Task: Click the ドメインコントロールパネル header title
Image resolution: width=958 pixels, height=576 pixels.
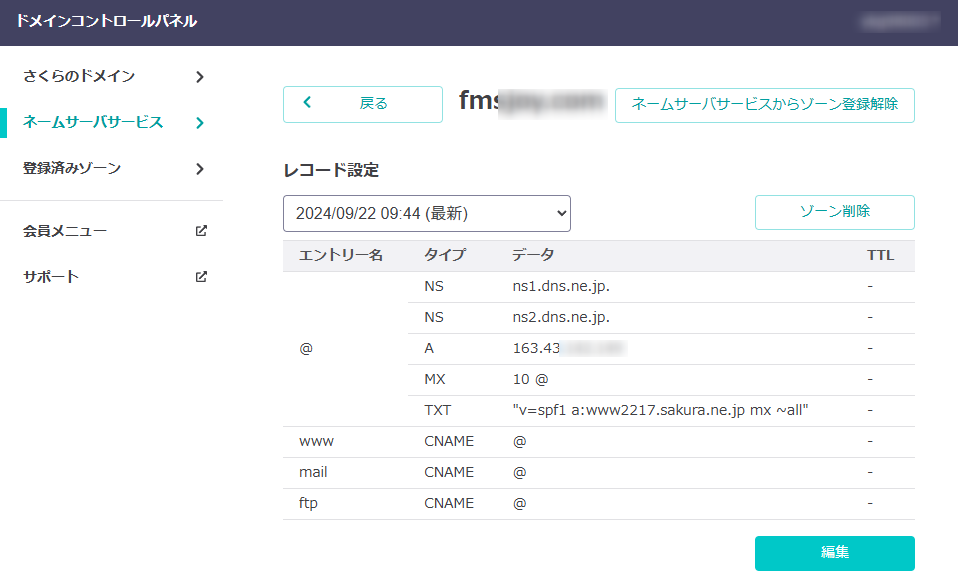Action: 106,21
